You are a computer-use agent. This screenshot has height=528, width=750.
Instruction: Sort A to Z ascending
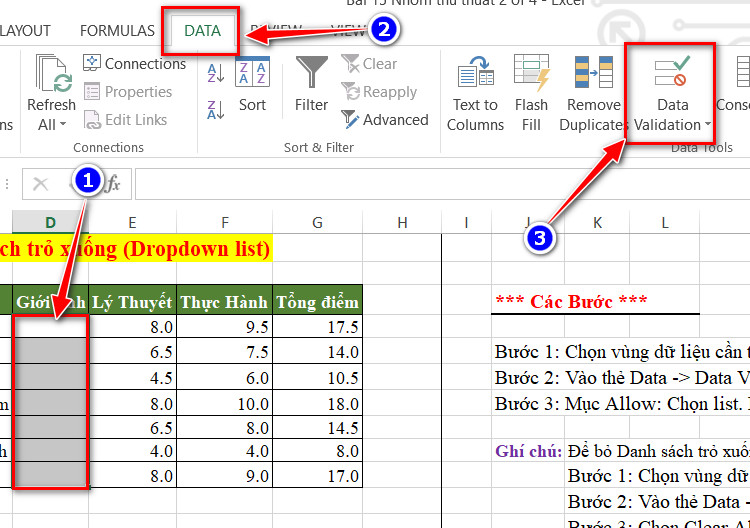[216, 73]
